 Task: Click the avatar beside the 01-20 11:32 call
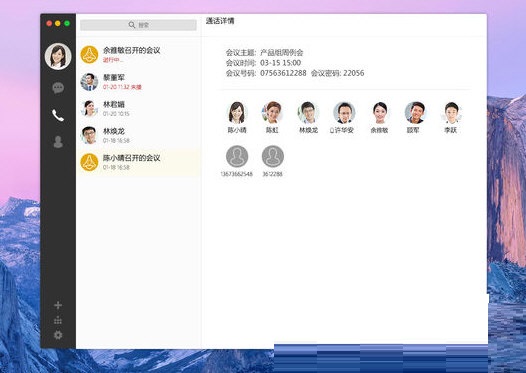click(x=89, y=82)
